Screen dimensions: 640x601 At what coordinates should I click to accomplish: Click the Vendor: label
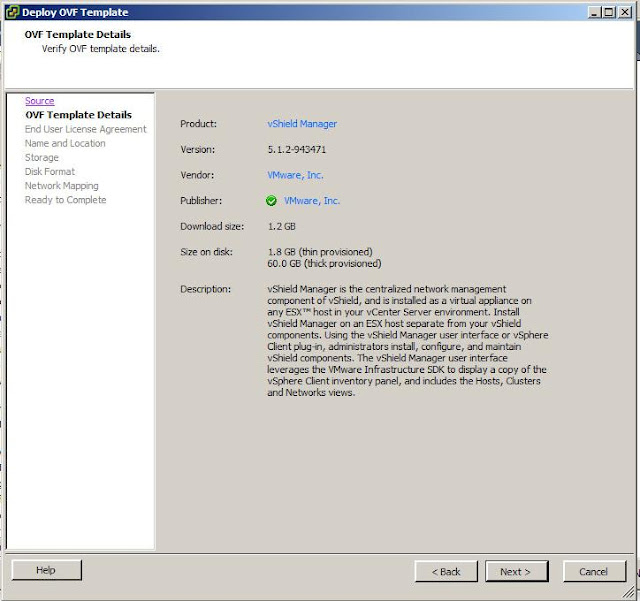(x=197, y=175)
